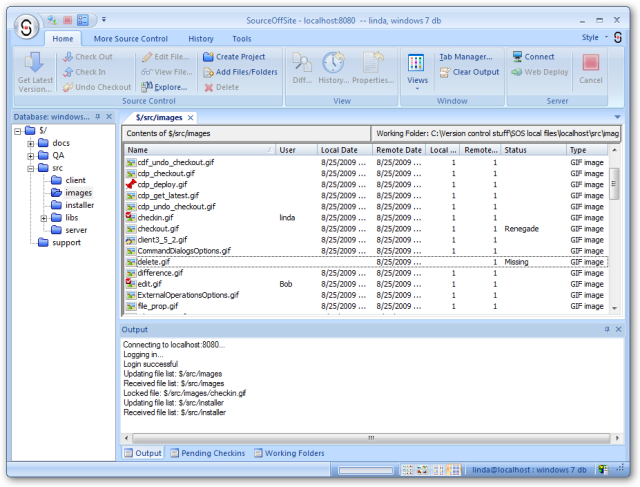Collapse the $/ root node
Screen dimensions: 640x487
coord(18,131)
